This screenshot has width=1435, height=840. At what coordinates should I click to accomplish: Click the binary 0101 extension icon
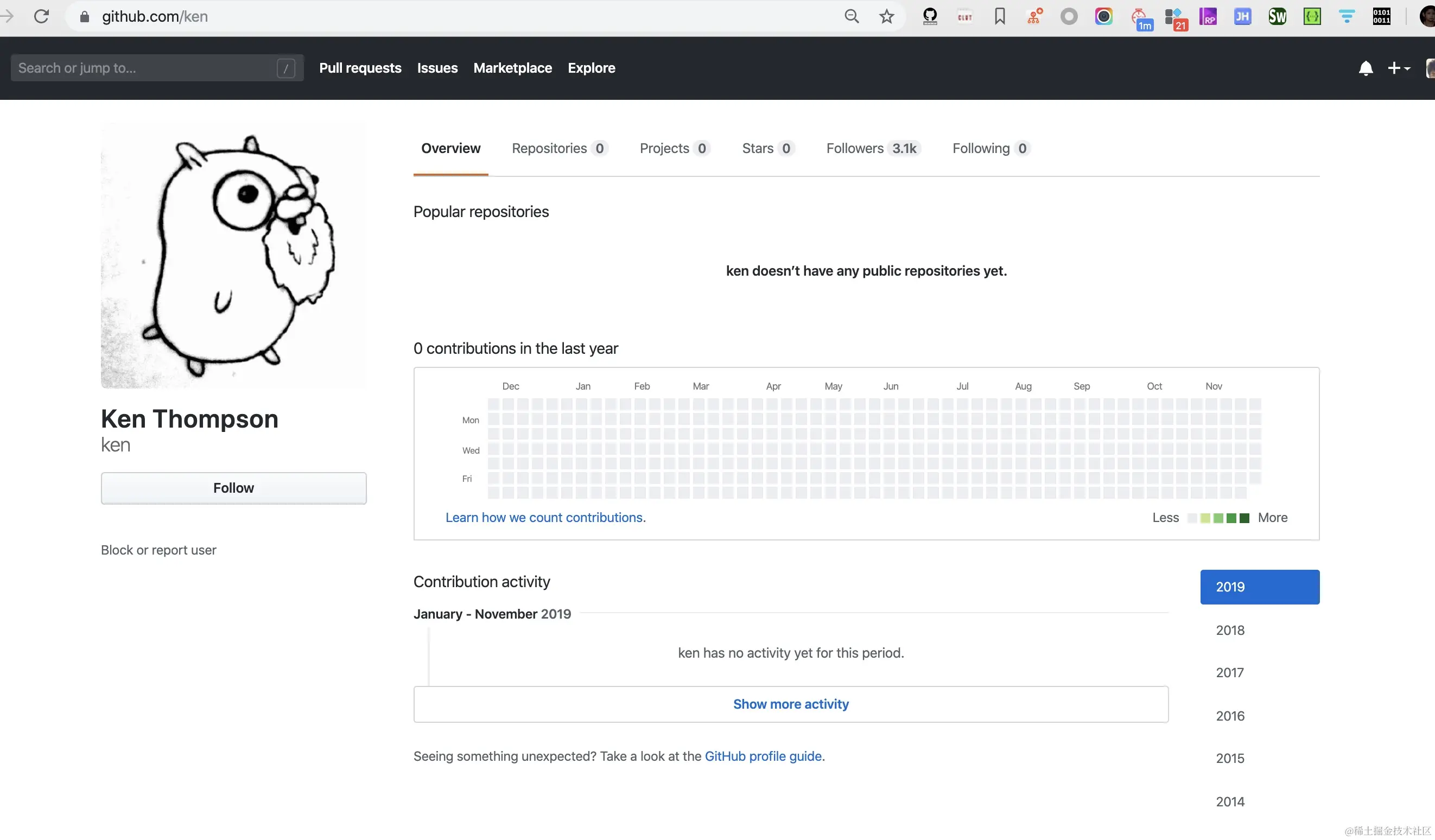point(1381,16)
